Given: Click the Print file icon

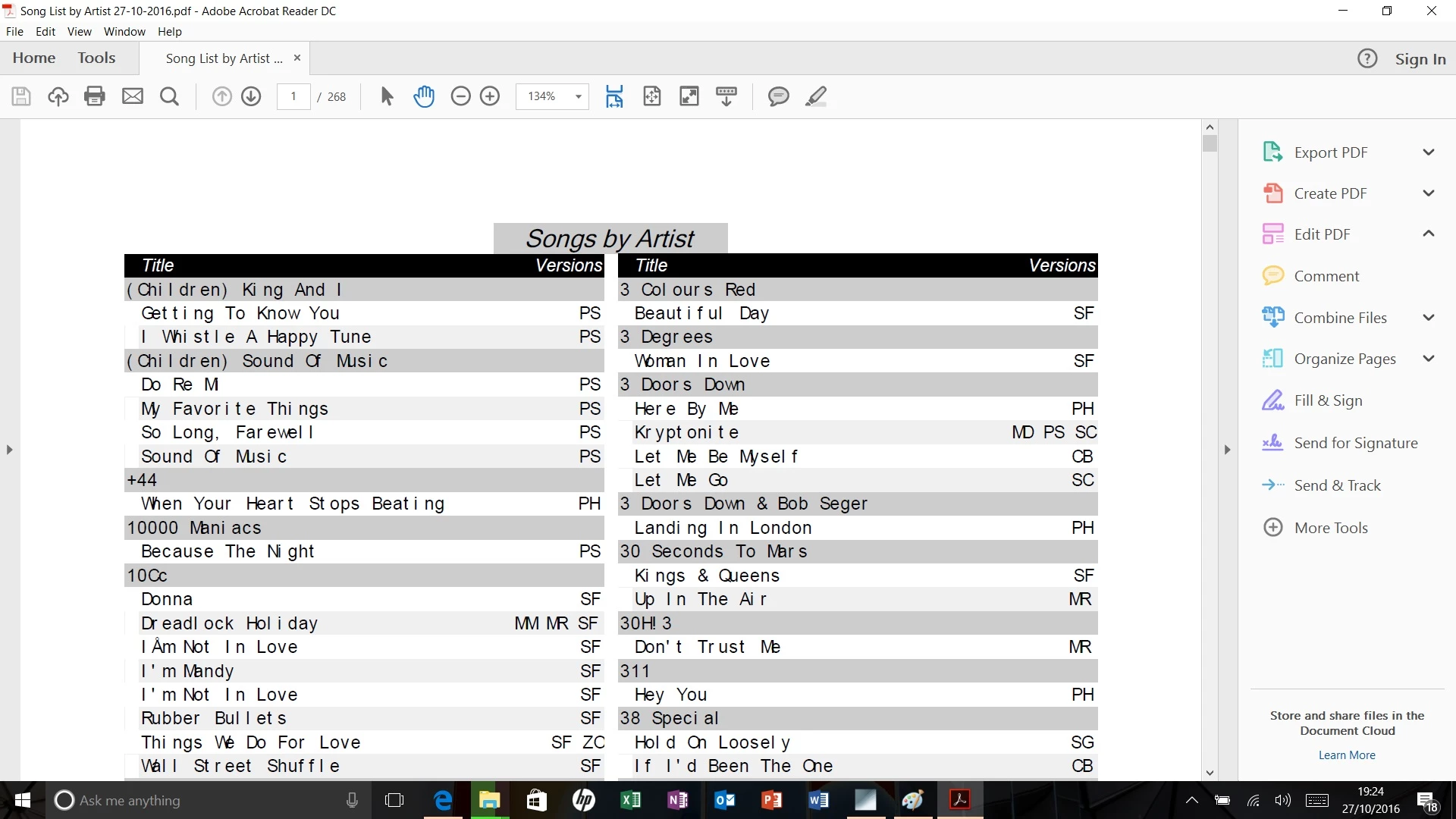Looking at the screenshot, I should pos(95,96).
